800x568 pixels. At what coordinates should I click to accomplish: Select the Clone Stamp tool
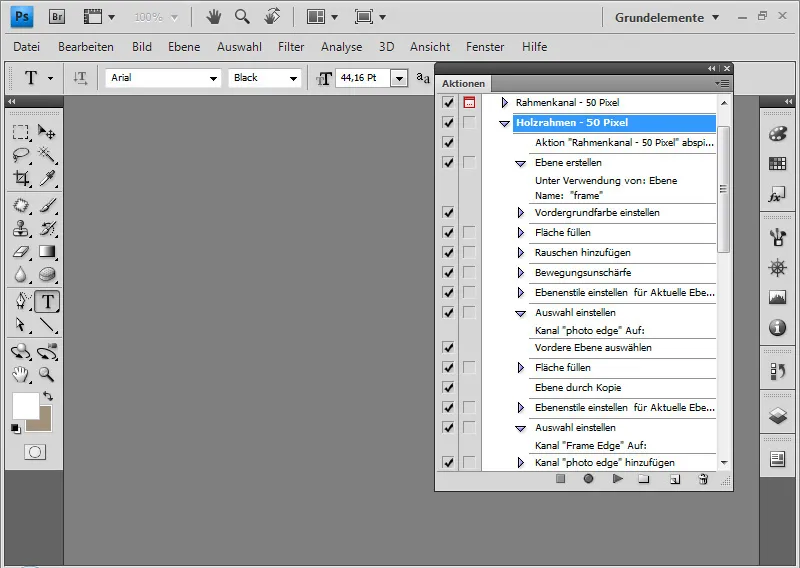pyautogui.click(x=20, y=229)
